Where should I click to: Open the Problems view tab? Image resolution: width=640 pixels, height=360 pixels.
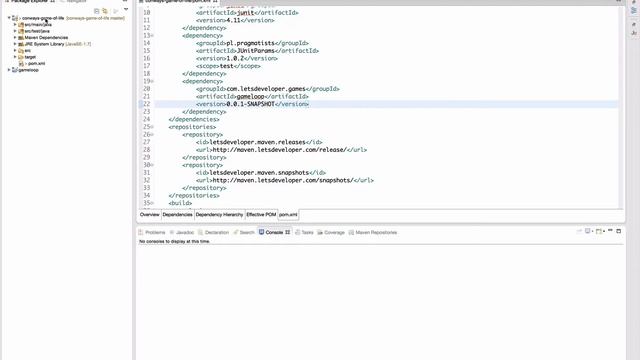click(152, 232)
